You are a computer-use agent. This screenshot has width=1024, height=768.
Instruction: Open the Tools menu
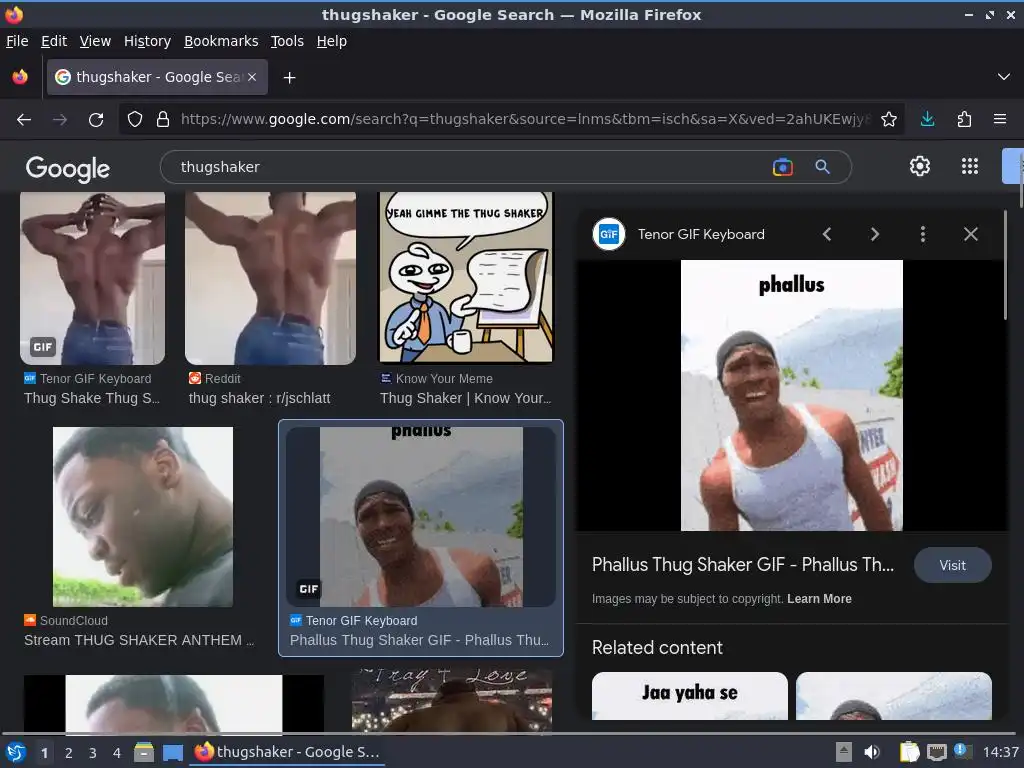click(x=287, y=41)
